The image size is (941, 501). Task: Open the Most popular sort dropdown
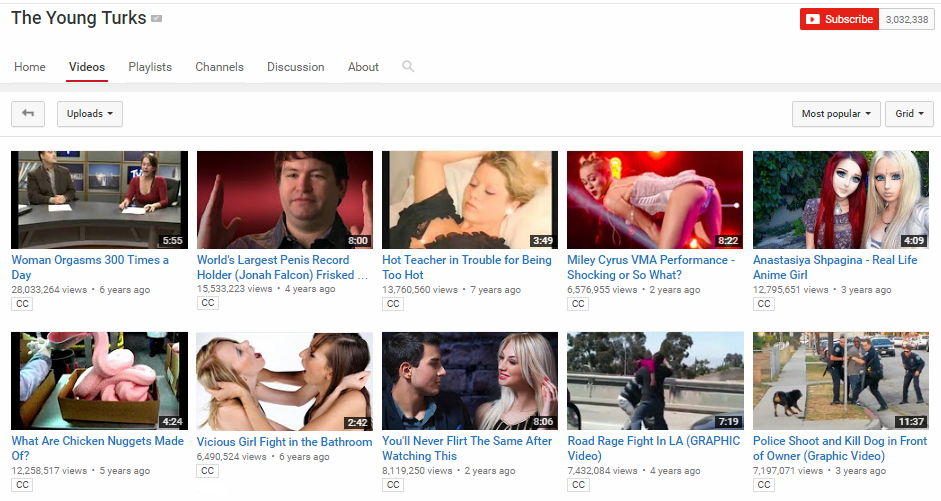pos(836,114)
